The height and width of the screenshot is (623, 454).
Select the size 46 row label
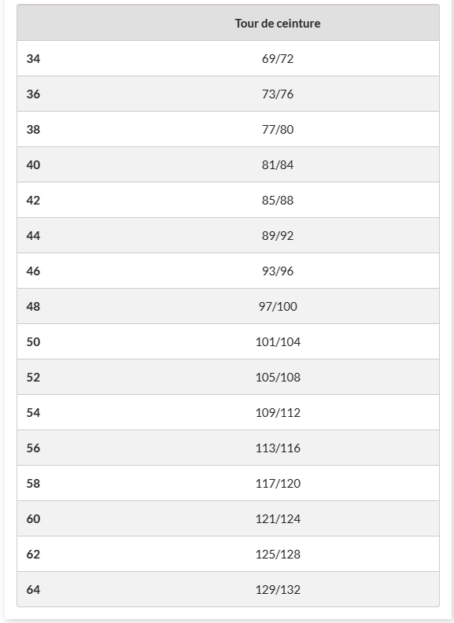pyautogui.click(x=33, y=271)
